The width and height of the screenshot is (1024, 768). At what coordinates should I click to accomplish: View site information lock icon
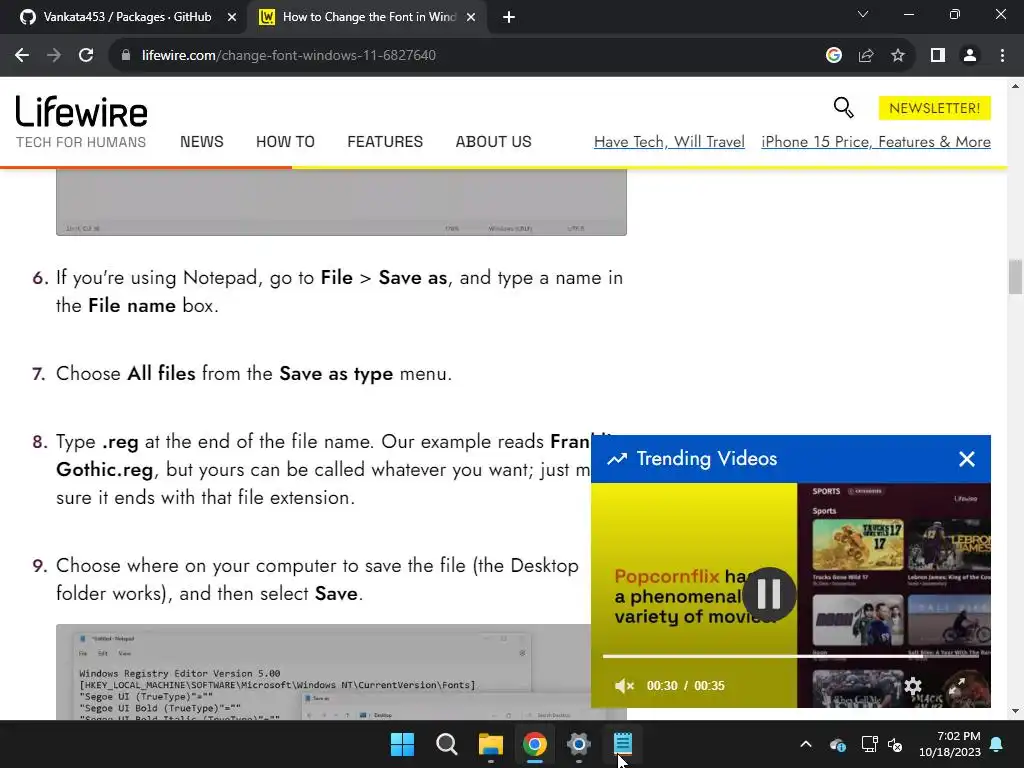126,56
